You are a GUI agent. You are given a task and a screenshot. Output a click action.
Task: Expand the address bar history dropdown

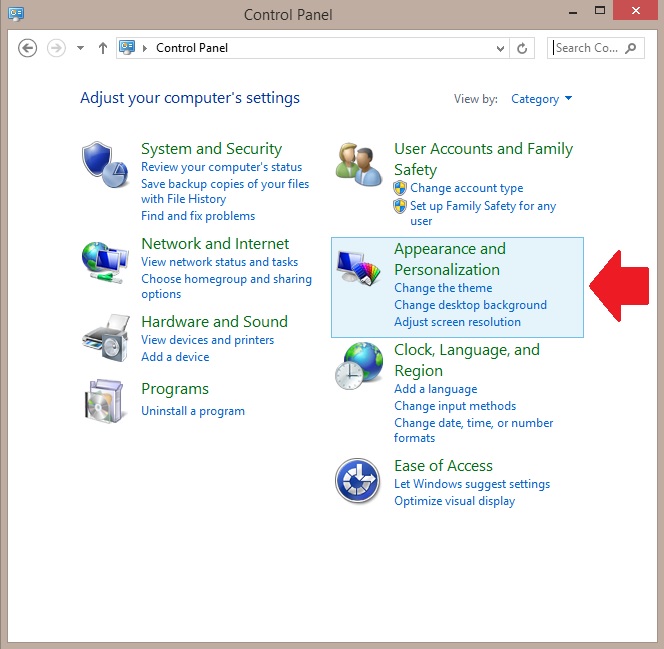click(500, 49)
